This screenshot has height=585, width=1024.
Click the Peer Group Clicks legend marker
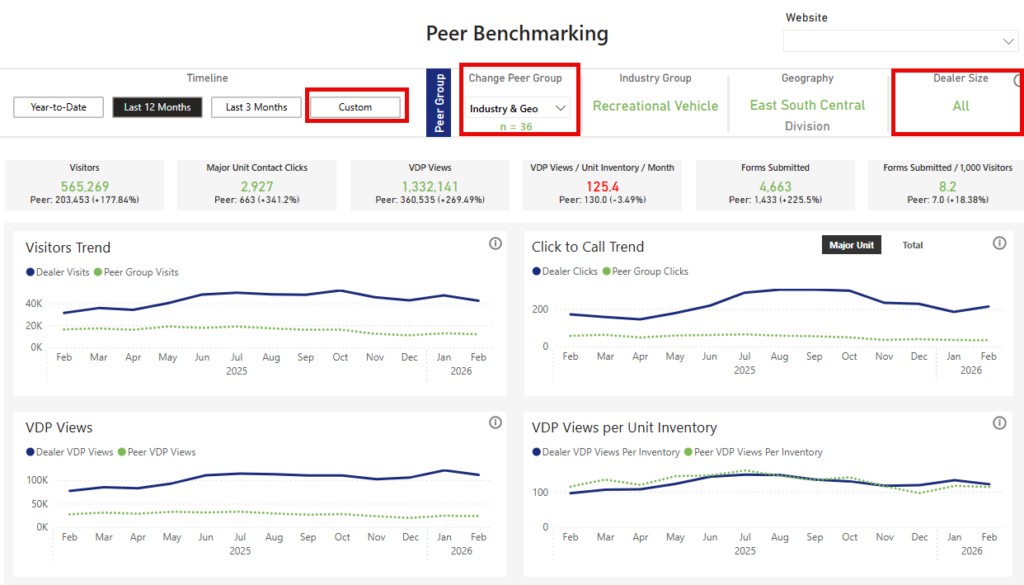[606, 272]
